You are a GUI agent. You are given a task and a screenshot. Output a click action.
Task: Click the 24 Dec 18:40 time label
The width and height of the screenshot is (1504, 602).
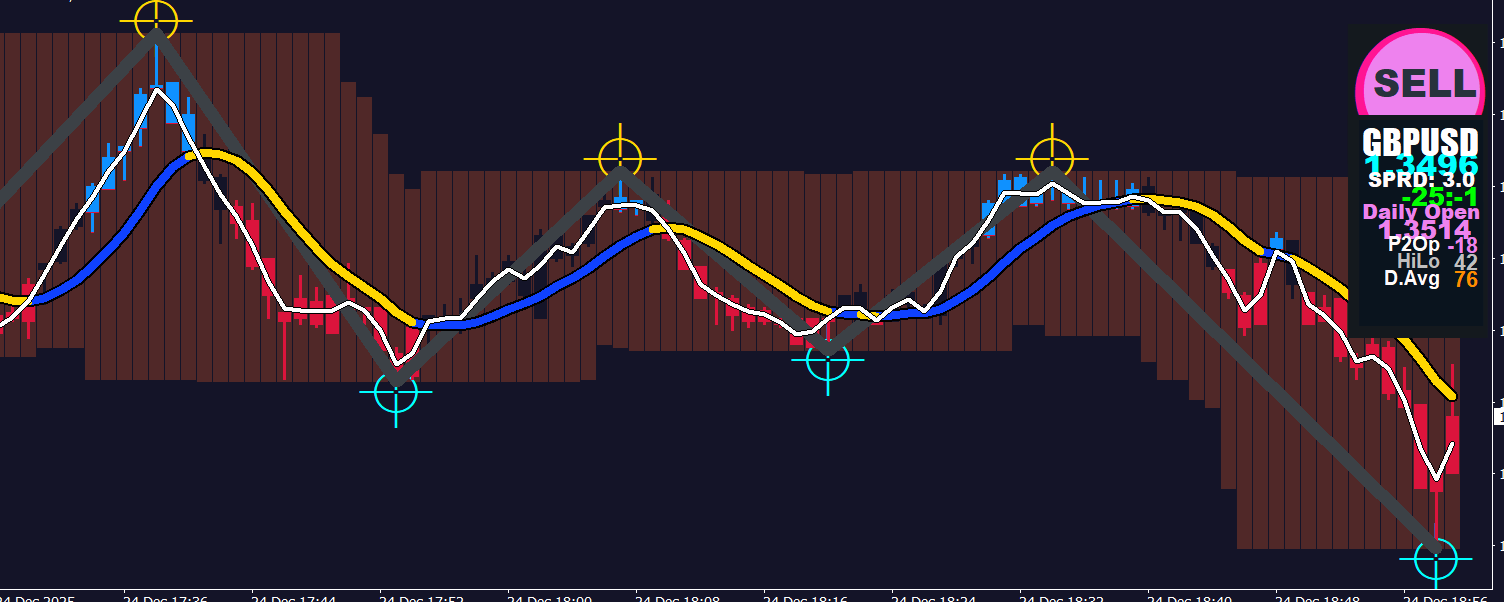click(x=1189, y=598)
